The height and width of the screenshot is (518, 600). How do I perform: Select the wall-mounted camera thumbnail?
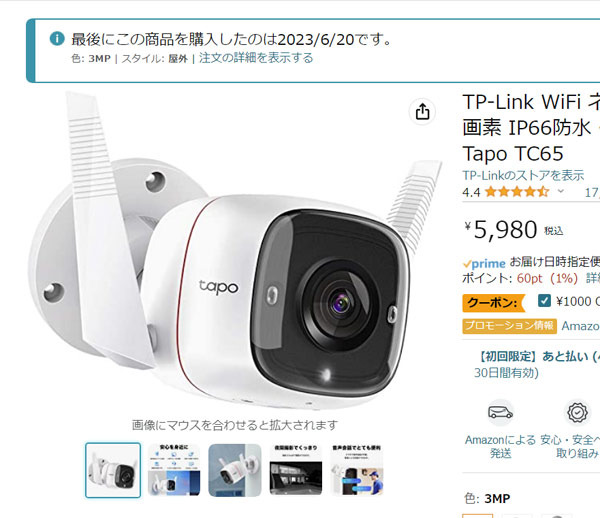(235, 470)
